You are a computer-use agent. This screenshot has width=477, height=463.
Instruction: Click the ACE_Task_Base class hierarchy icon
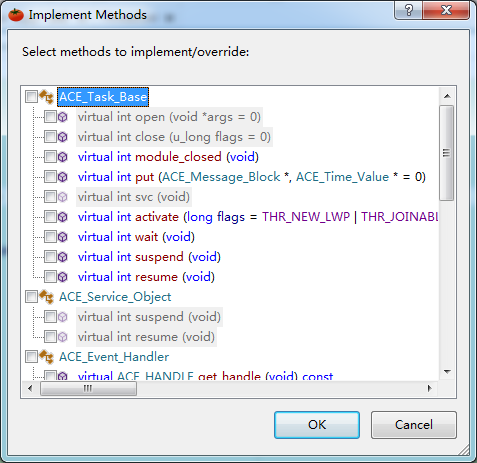46,97
